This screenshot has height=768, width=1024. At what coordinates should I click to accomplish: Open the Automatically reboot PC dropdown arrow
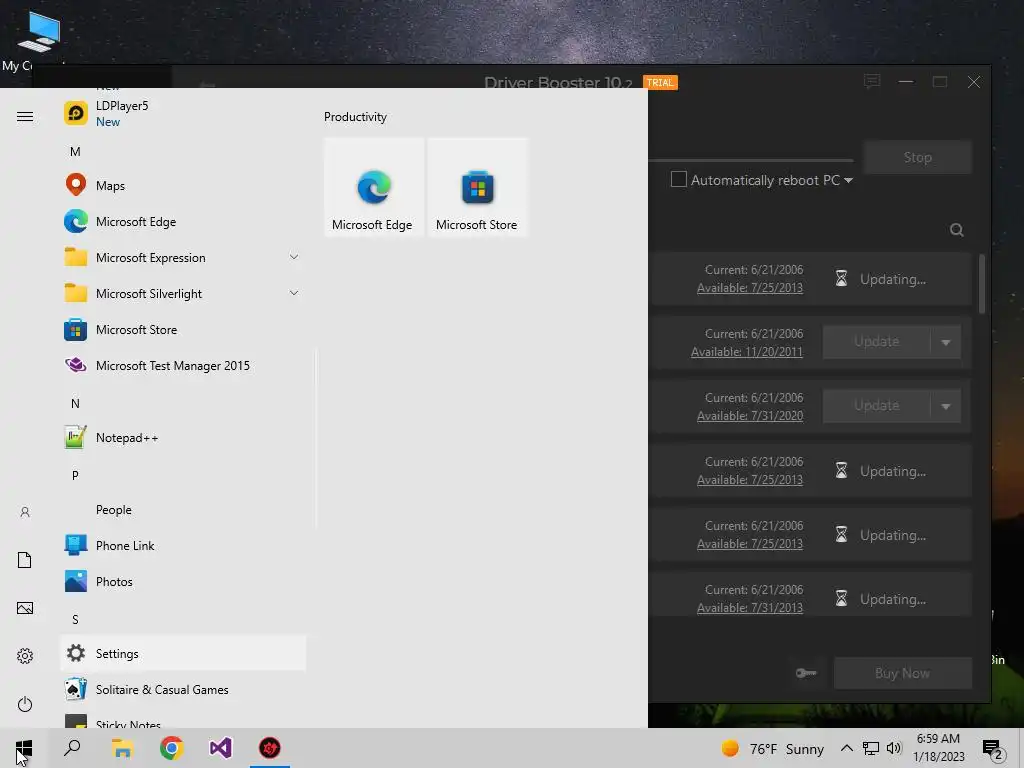pos(848,180)
